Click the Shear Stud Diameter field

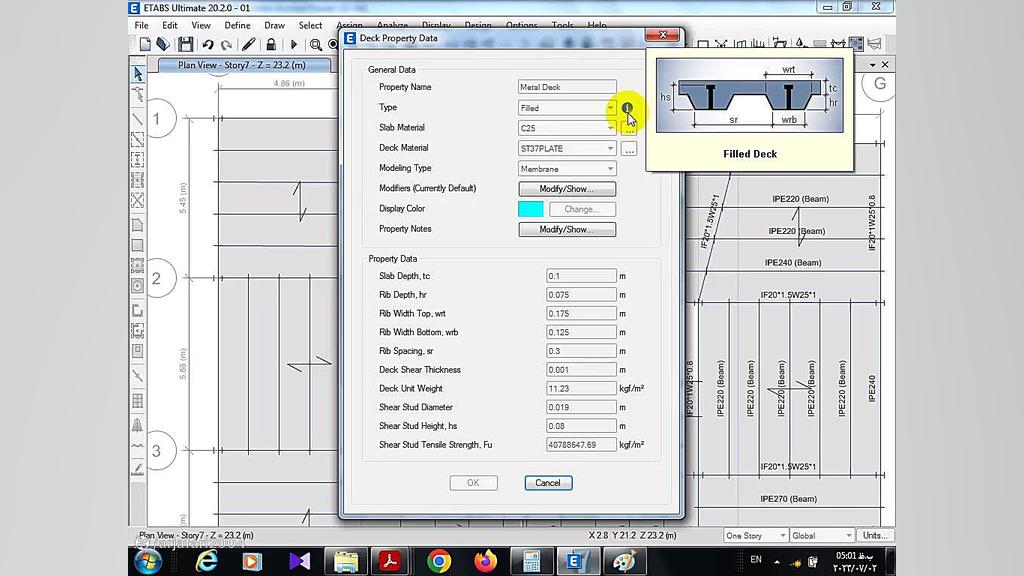581,408
